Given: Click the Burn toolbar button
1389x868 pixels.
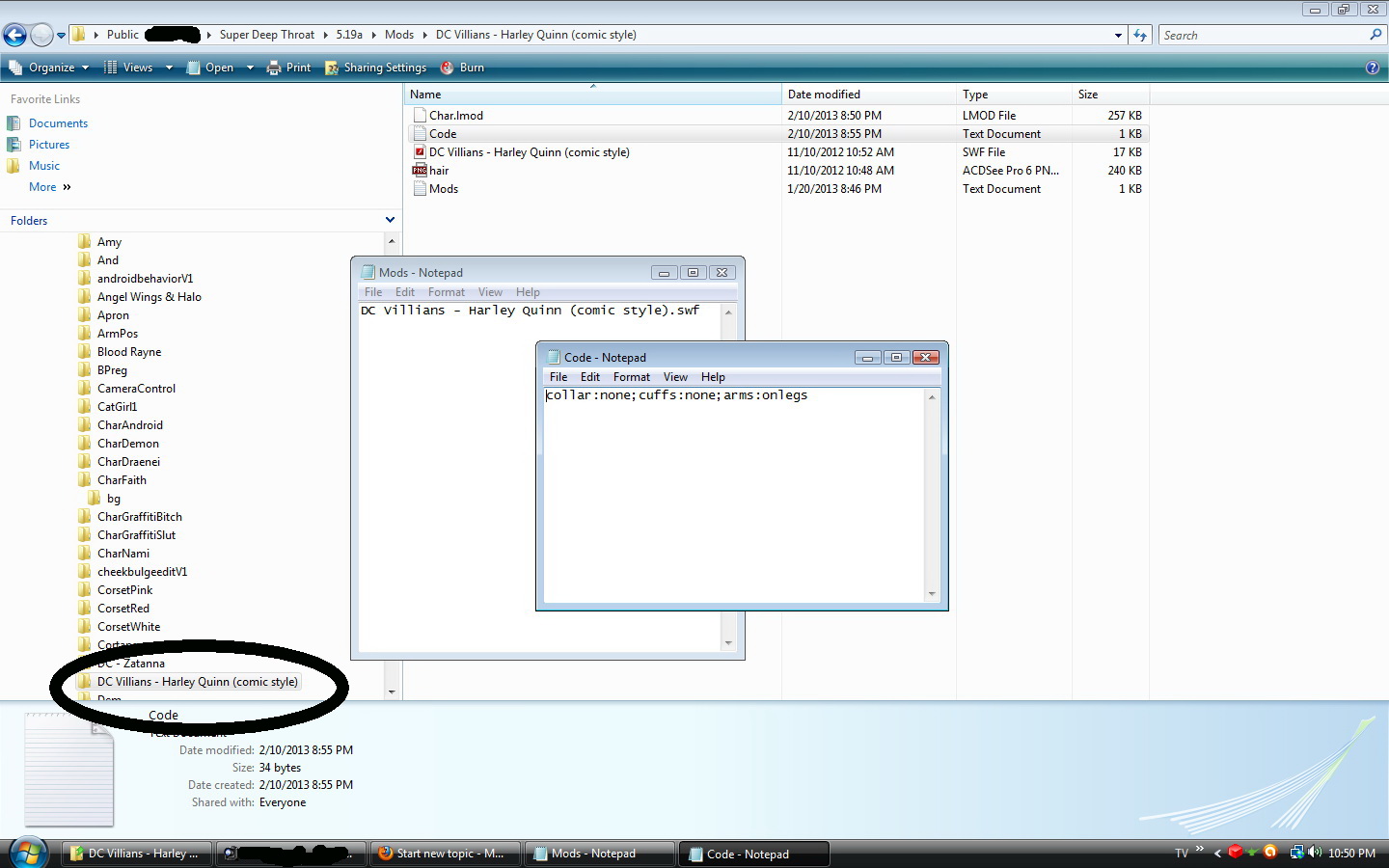Looking at the screenshot, I should click(x=462, y=68).
